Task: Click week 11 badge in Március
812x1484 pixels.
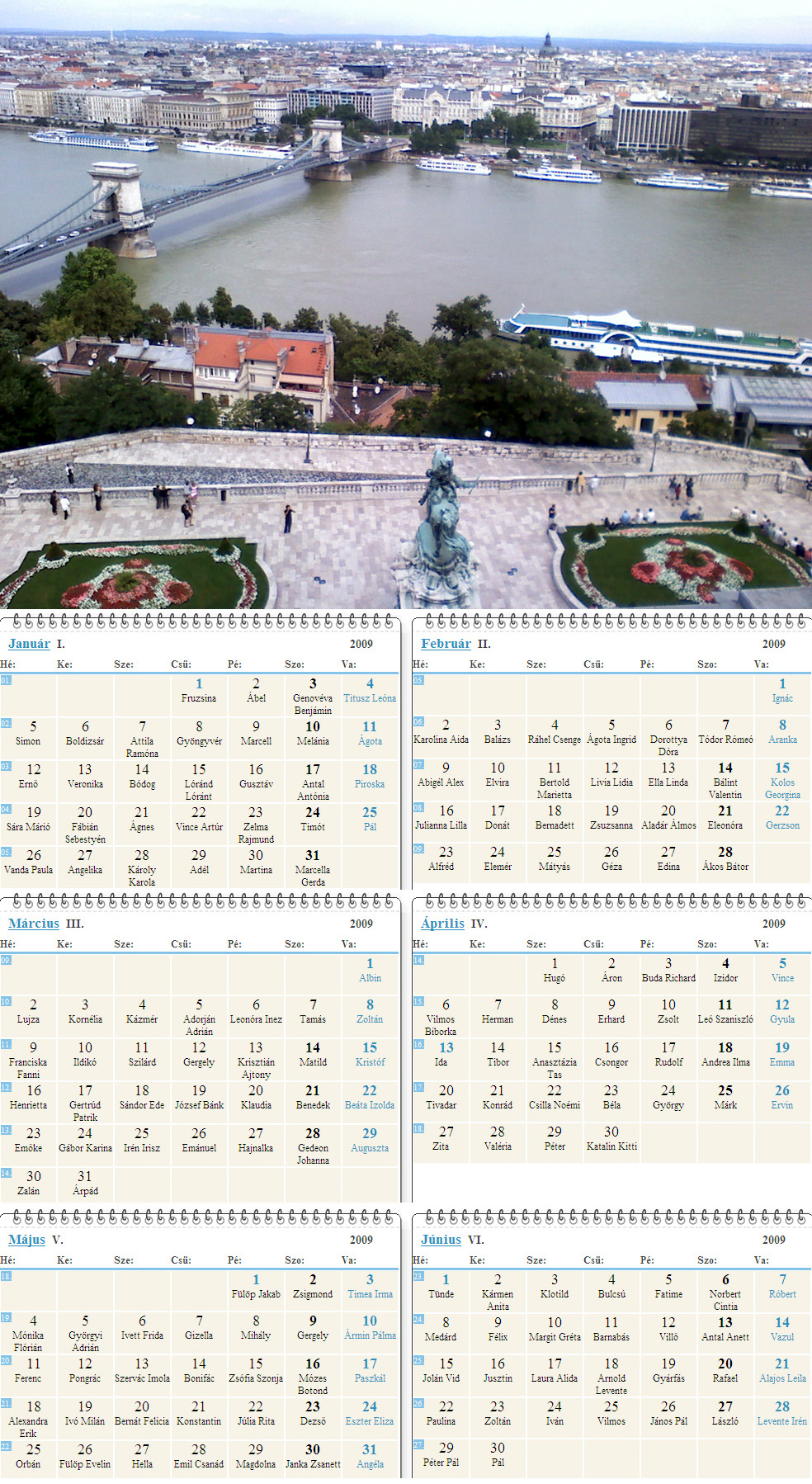Action: pos(6,1044)
